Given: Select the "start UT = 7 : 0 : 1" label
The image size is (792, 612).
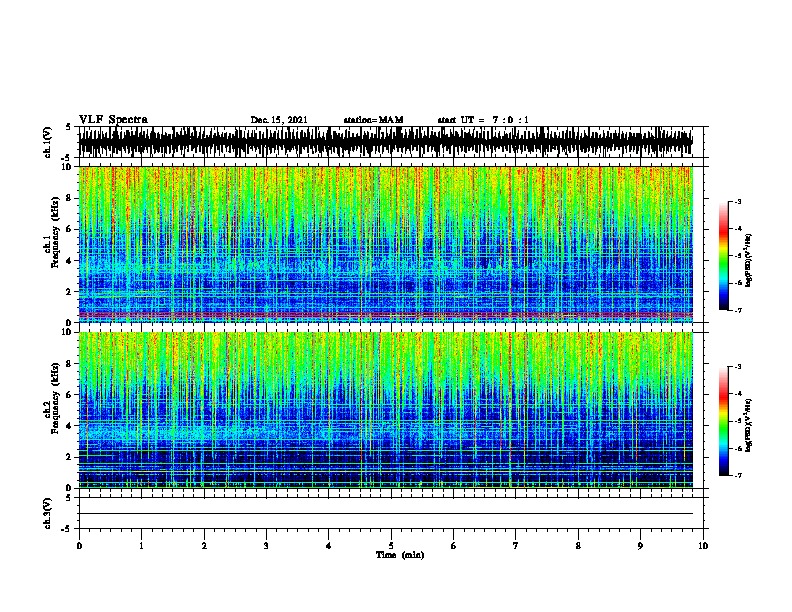Looking at the screenshot, I should click(x=483, y=120).
